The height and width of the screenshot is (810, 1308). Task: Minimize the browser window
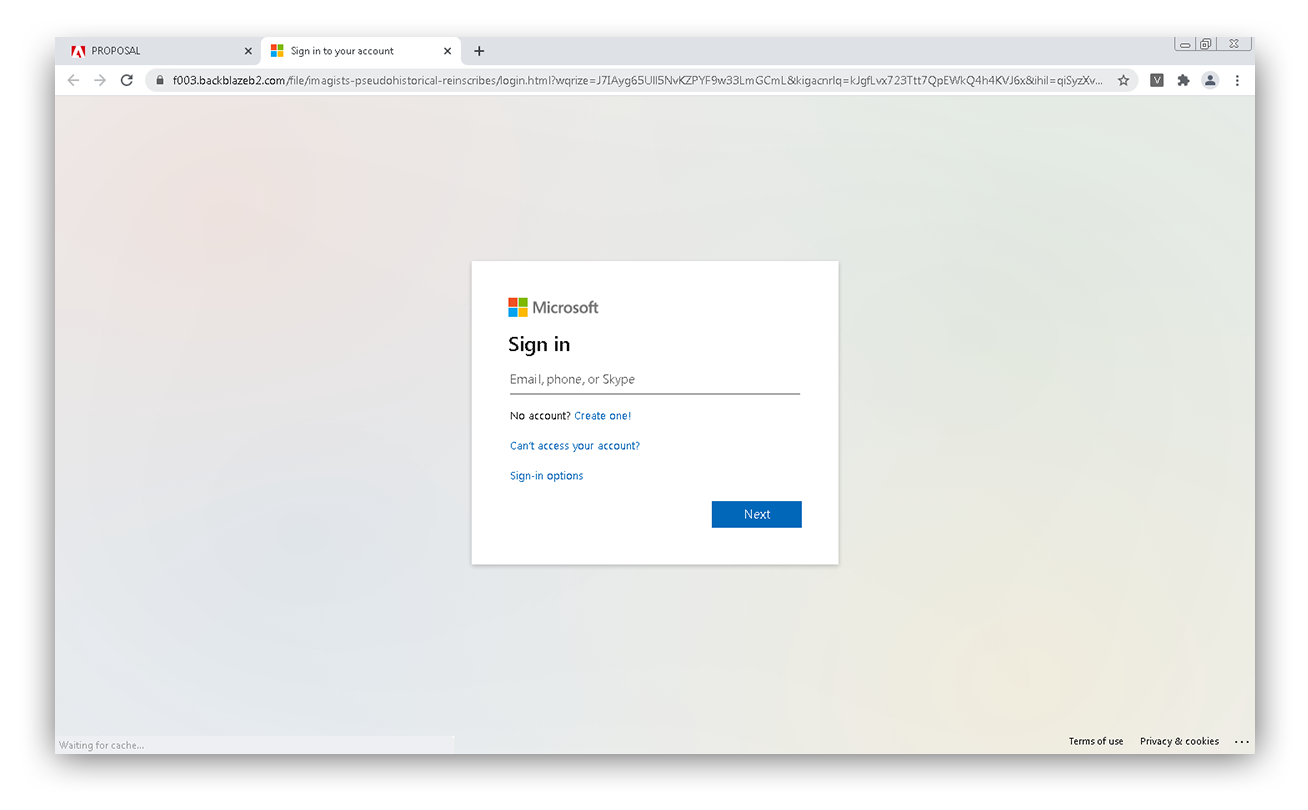click(x=1185, y=44)
